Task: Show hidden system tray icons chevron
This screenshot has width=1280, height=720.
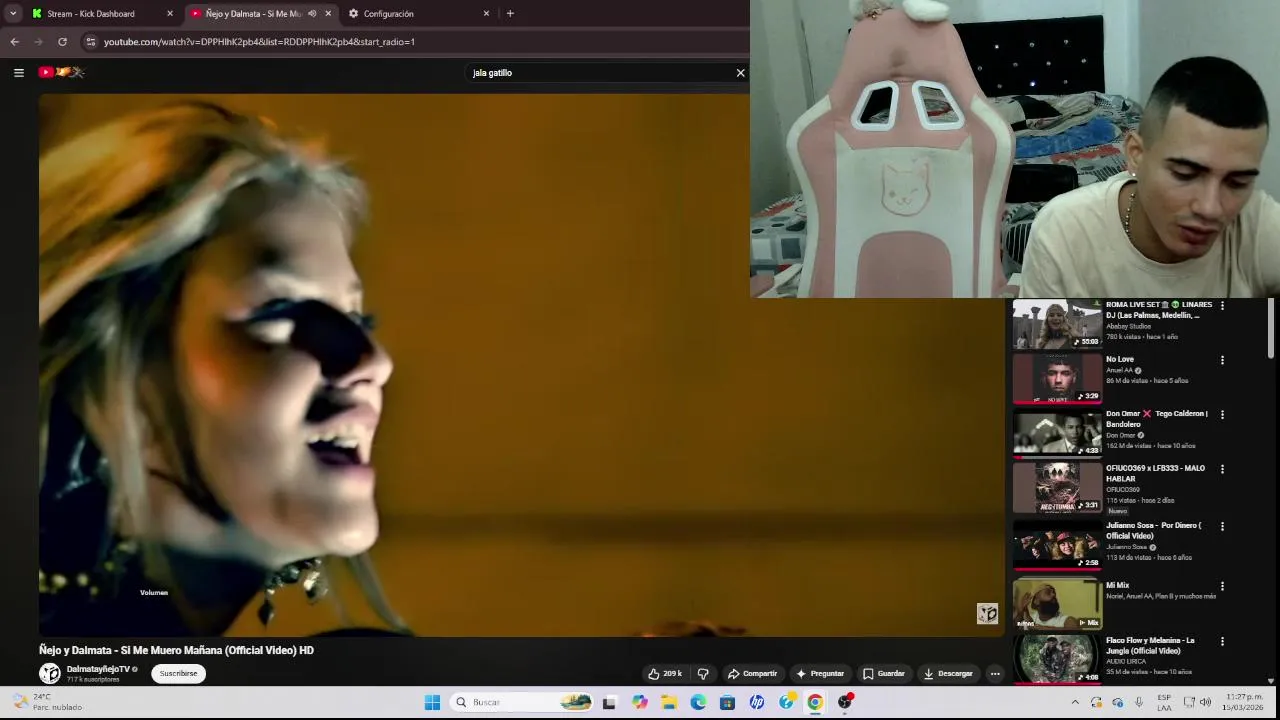Action: 1075,702
